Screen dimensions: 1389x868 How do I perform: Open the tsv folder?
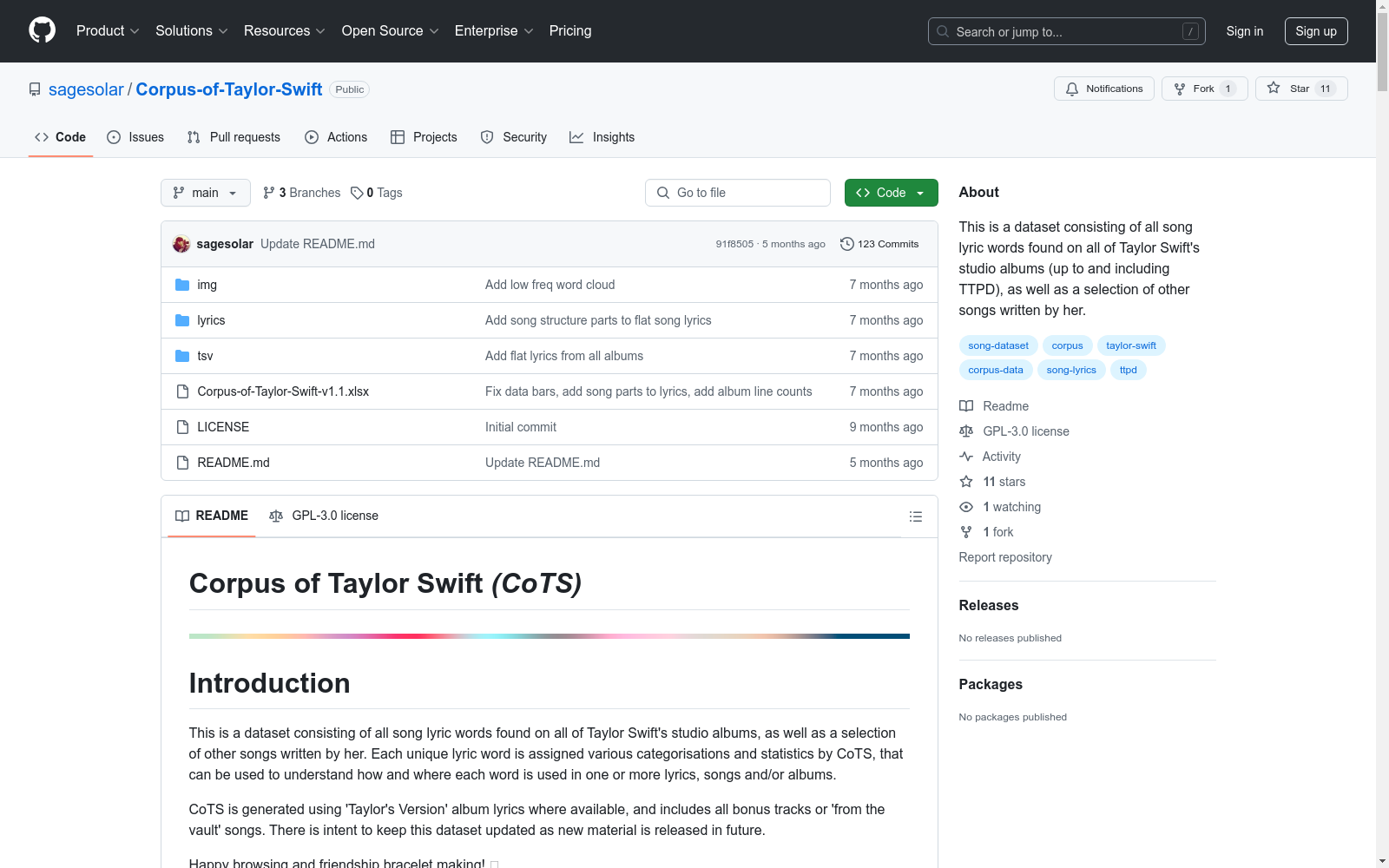205,356
